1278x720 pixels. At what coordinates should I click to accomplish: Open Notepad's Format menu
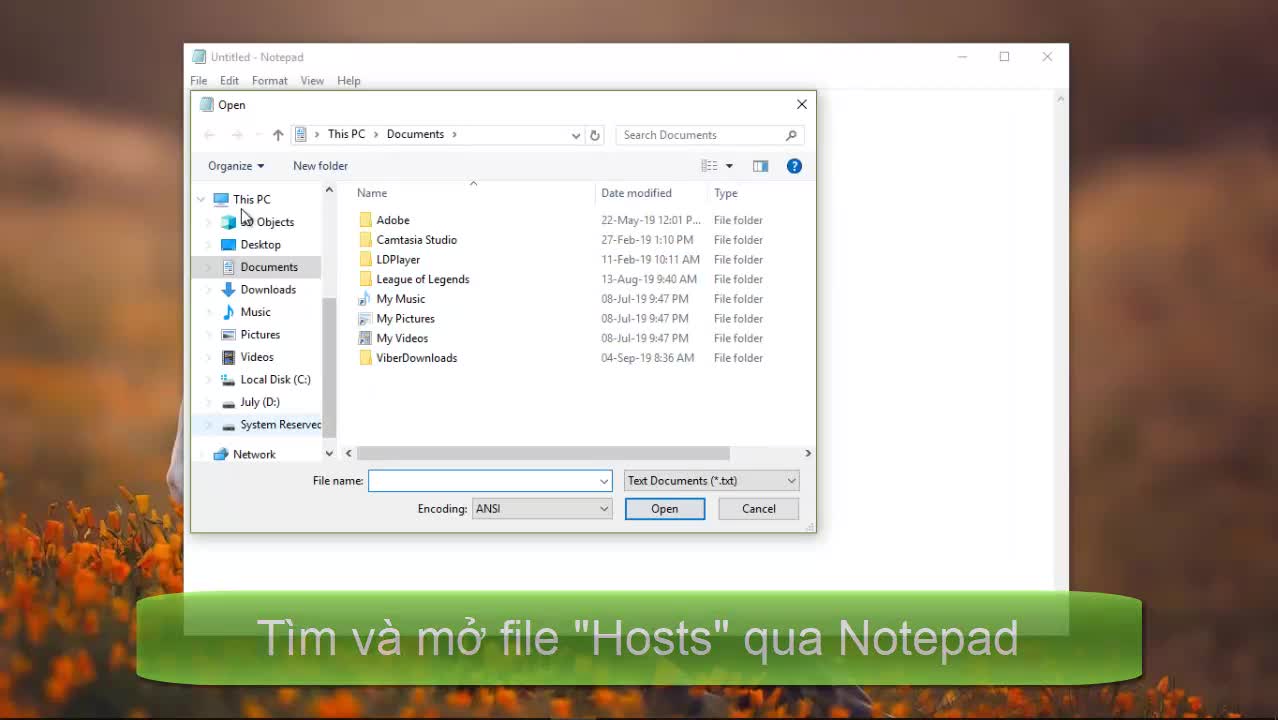pyautogui.click(x=269, y=81)
